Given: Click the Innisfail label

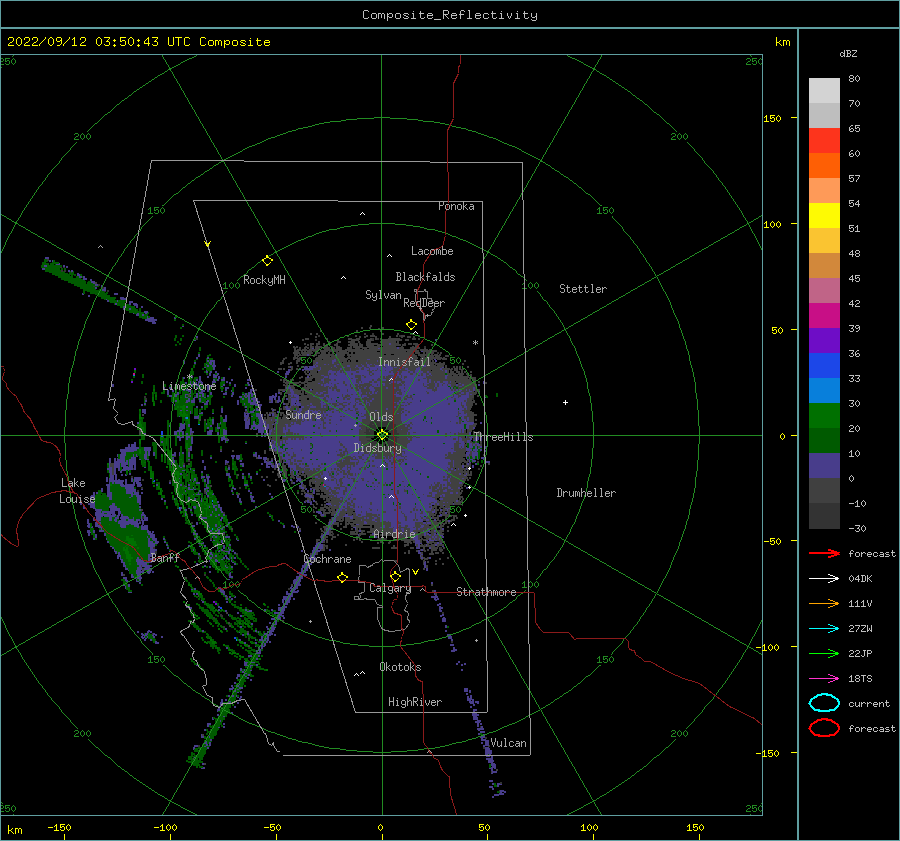Looking at the screenshot, I should click(404, 362).
